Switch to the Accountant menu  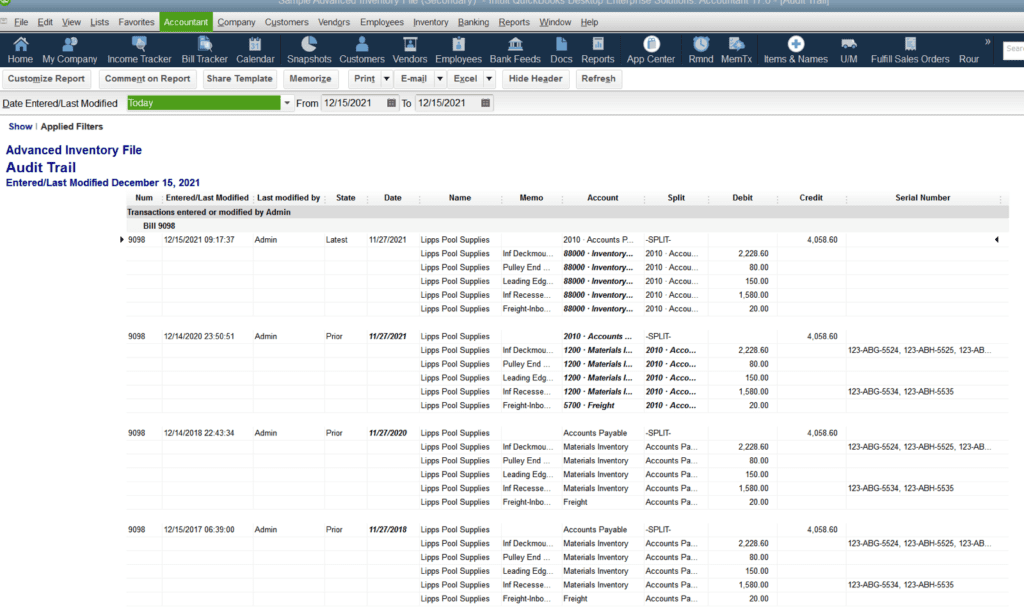click(x=186, y=21)
